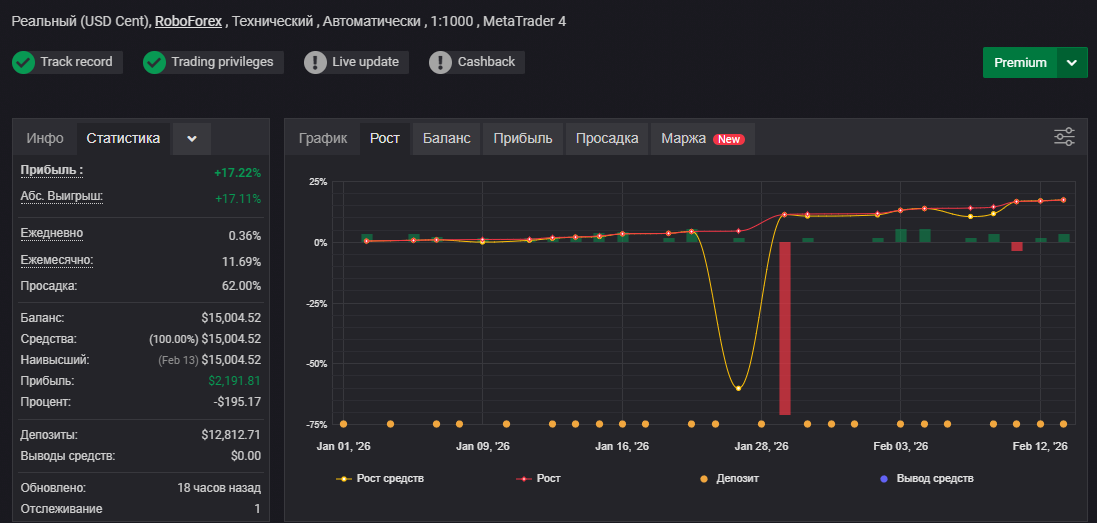Toggle Рост средств series in legend
The width and height of the screenshot is (1097, 523).
tap(380, 479)
